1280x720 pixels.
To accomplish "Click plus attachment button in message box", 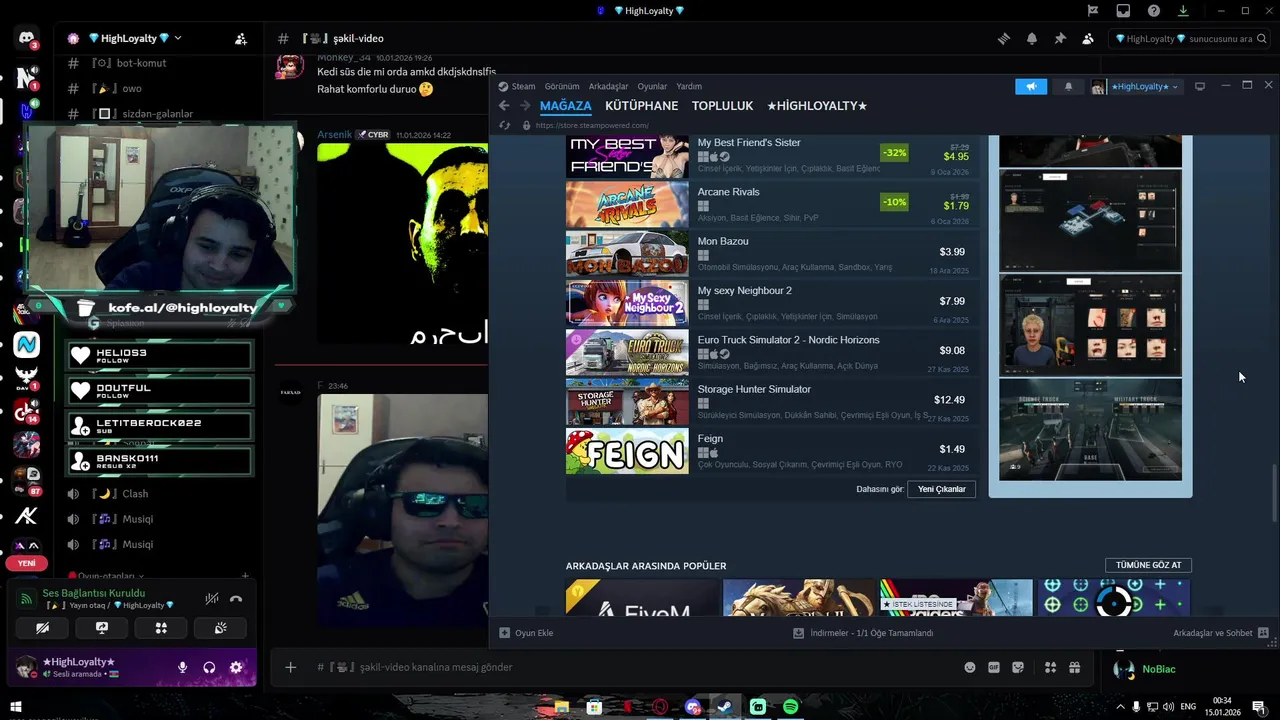I will click(290, 667).
